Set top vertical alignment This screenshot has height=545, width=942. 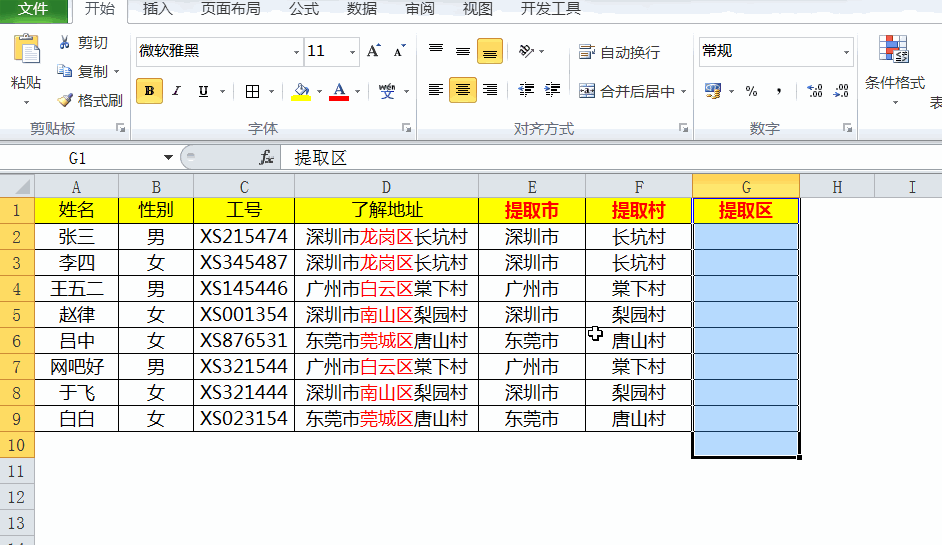pos(436,51)
